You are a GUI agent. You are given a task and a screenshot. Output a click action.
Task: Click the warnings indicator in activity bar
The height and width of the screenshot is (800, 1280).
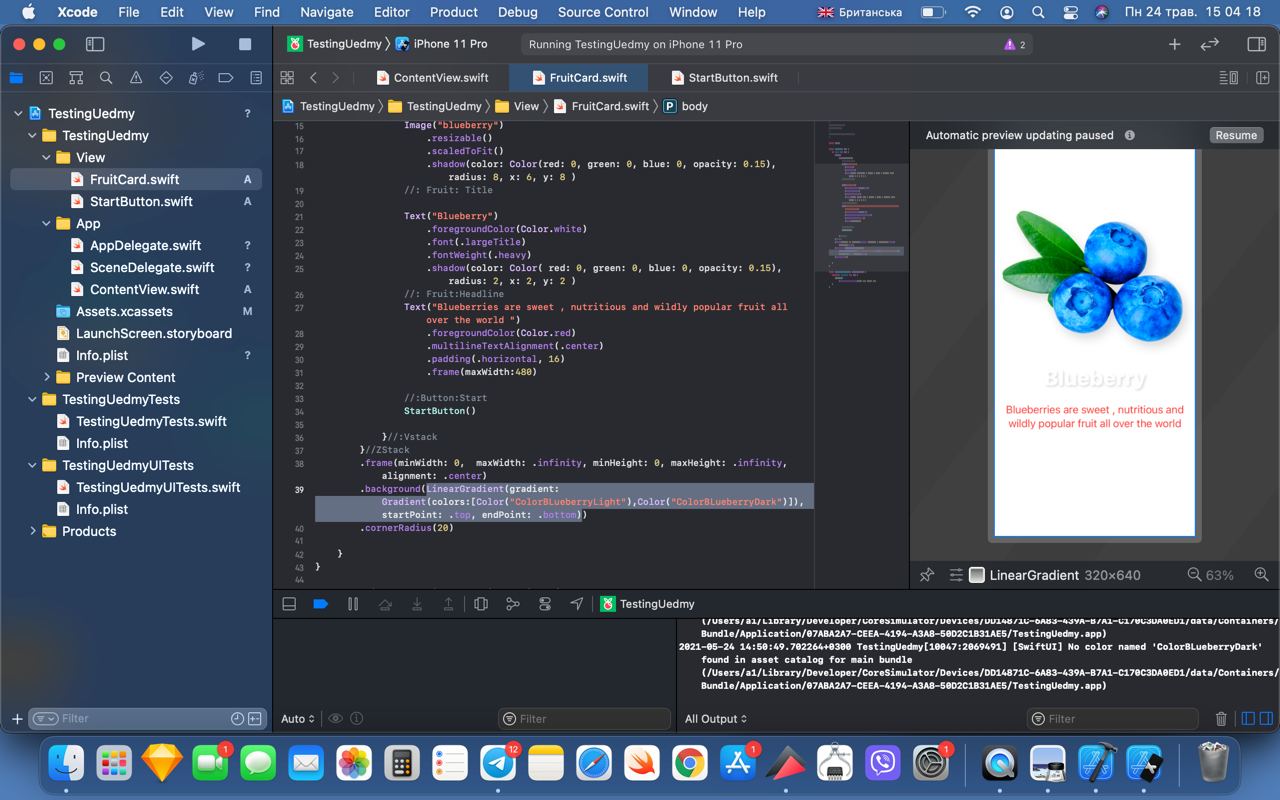click(1015, 45)
